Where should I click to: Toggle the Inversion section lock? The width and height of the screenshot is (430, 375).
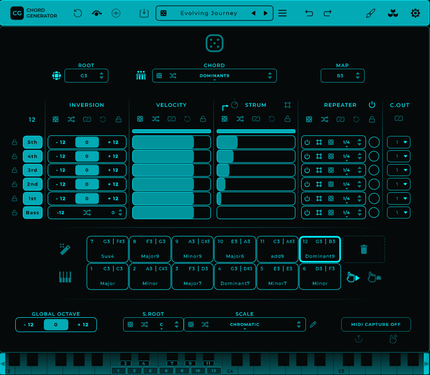point(118,119)
